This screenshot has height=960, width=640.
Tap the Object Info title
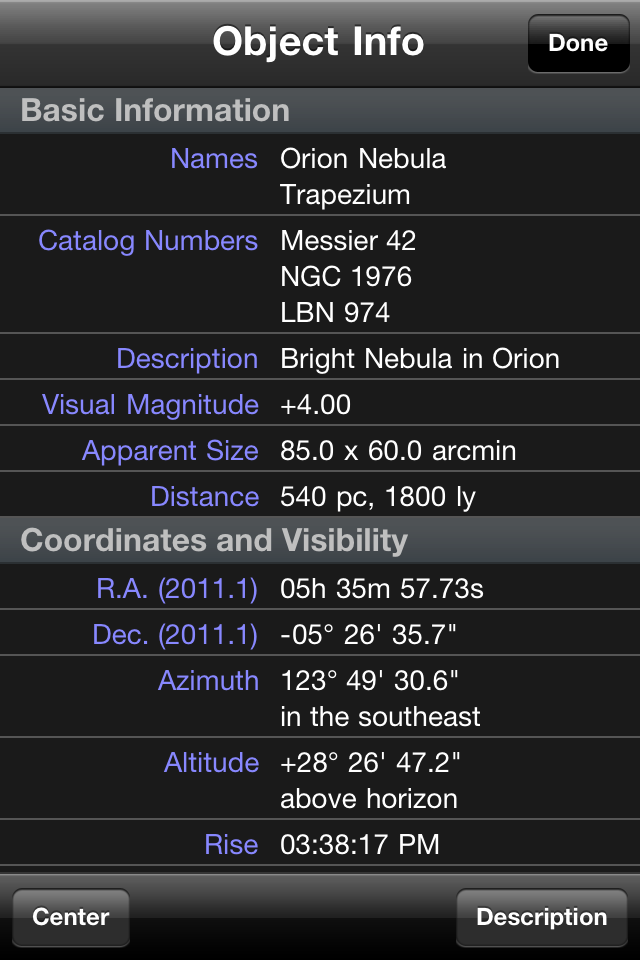[x=318, y=42]
